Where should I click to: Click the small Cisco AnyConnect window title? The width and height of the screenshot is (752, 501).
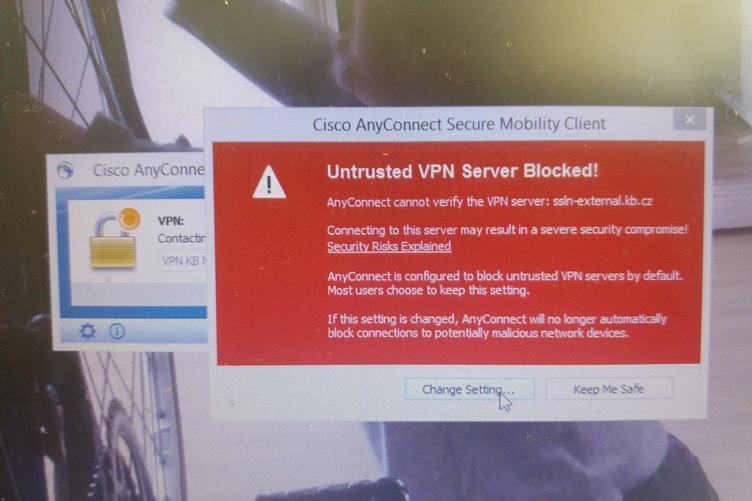coord(149,170)
